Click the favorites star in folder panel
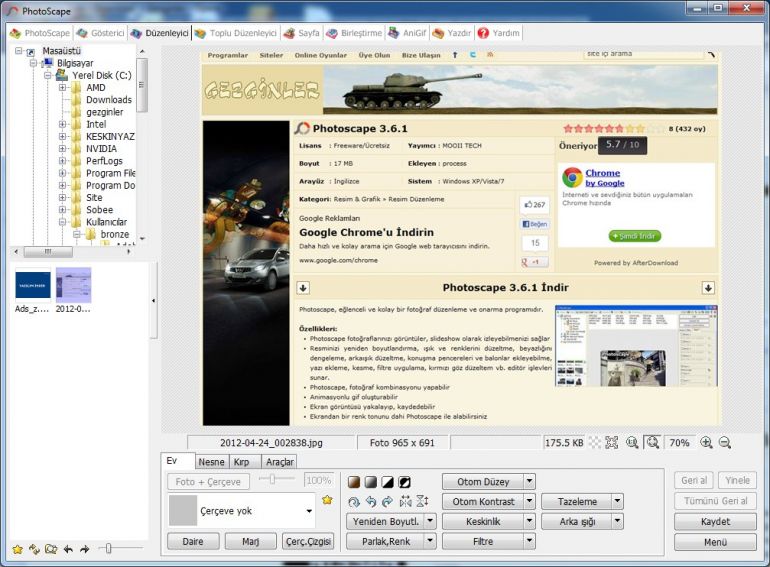770x567 pixels. tap(18, 549)
